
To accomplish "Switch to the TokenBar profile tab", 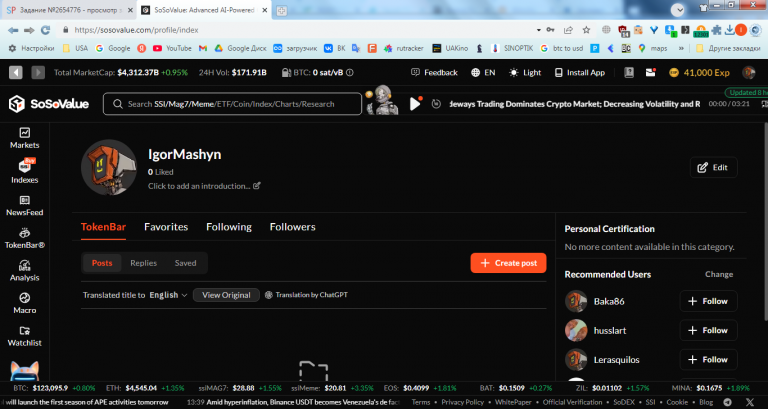I will [x=103, y=227].
